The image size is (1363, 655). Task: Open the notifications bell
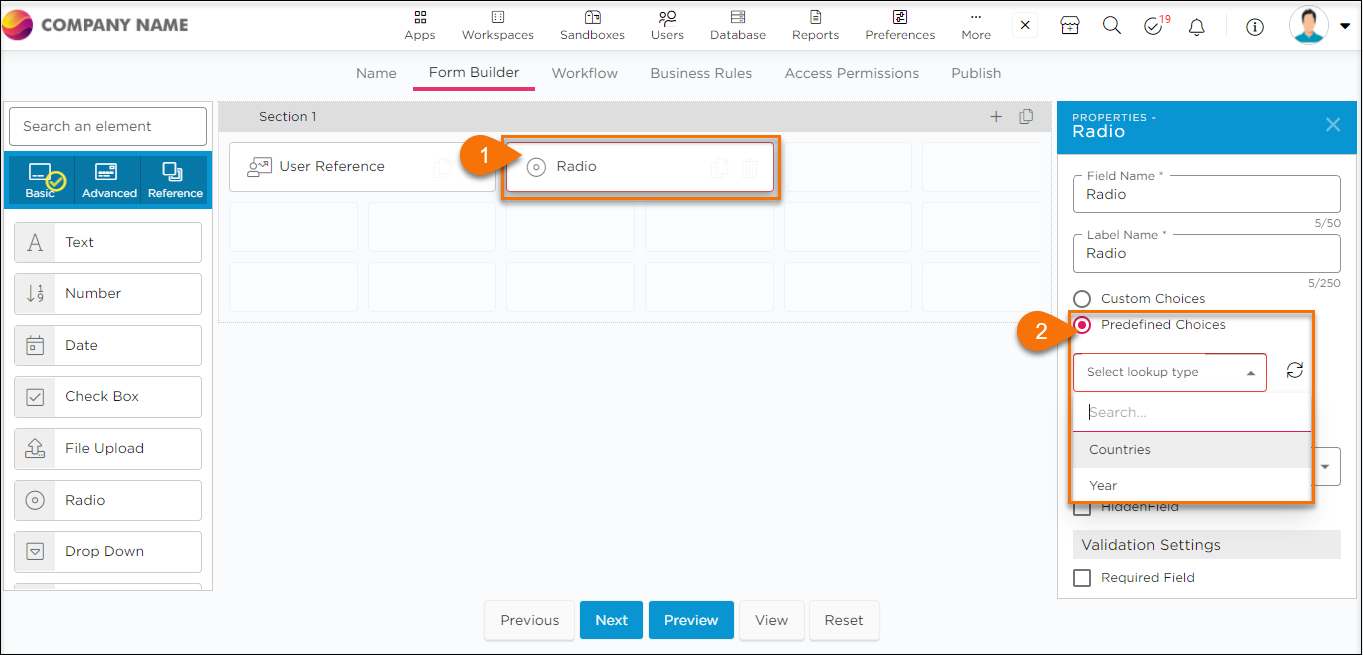(x=1197, y=27)
